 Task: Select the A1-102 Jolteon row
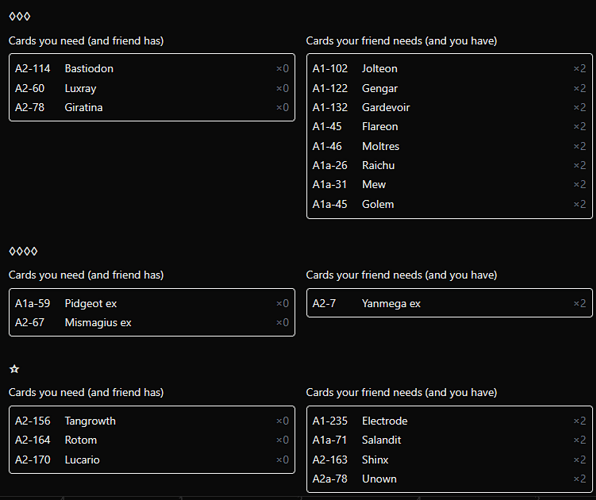449,68
